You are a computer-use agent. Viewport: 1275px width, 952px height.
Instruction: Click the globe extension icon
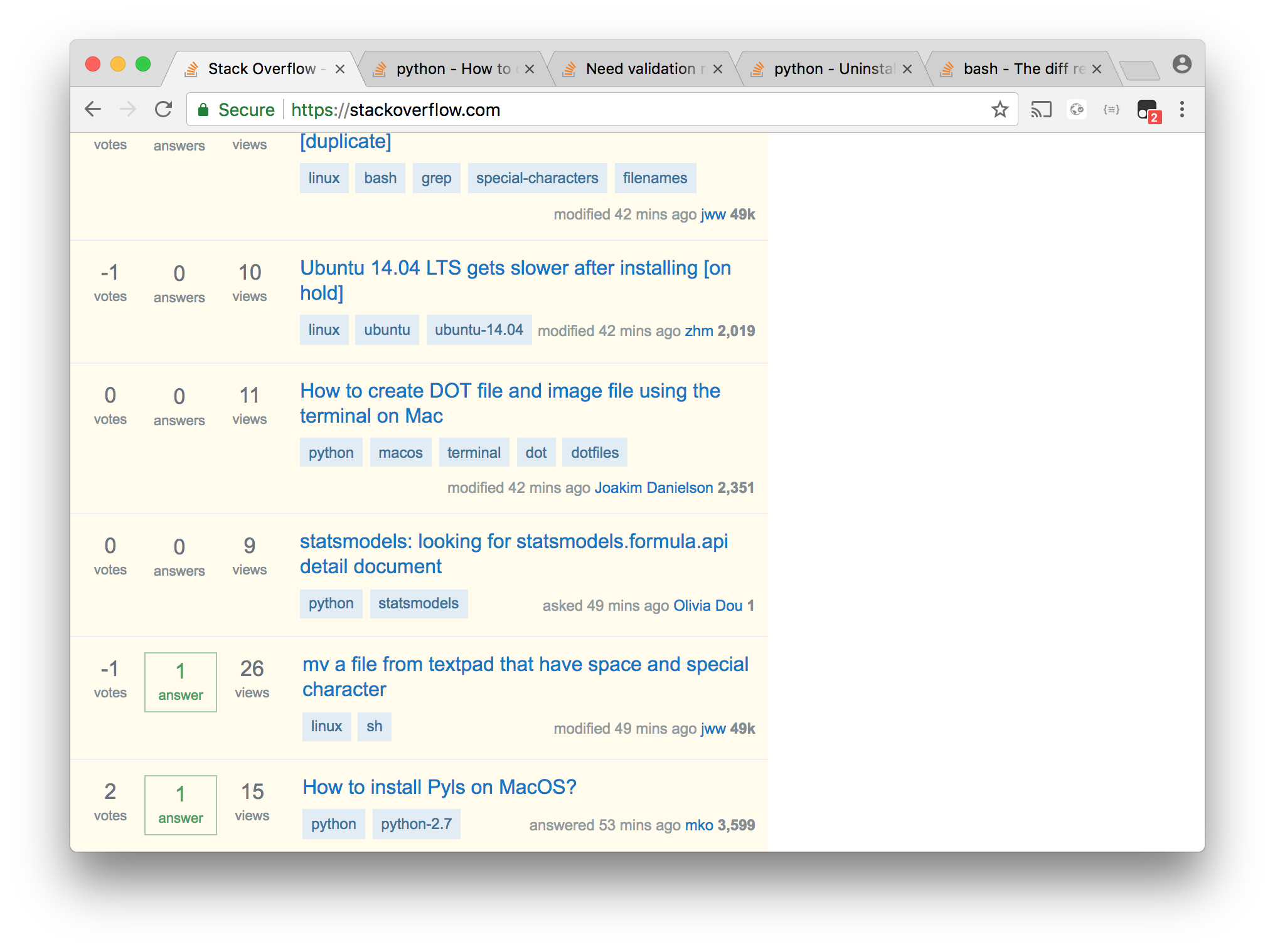tap(1077, 110)
